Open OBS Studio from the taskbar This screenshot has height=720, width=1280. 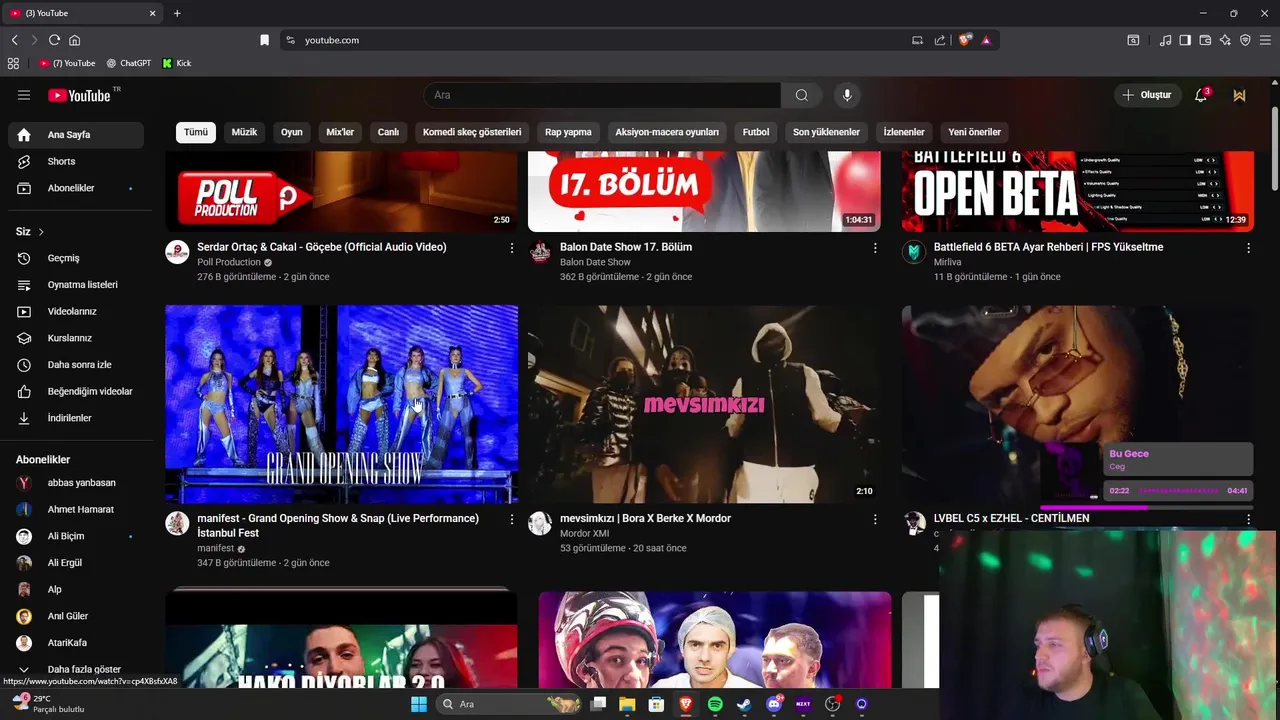tap(832, 704)
